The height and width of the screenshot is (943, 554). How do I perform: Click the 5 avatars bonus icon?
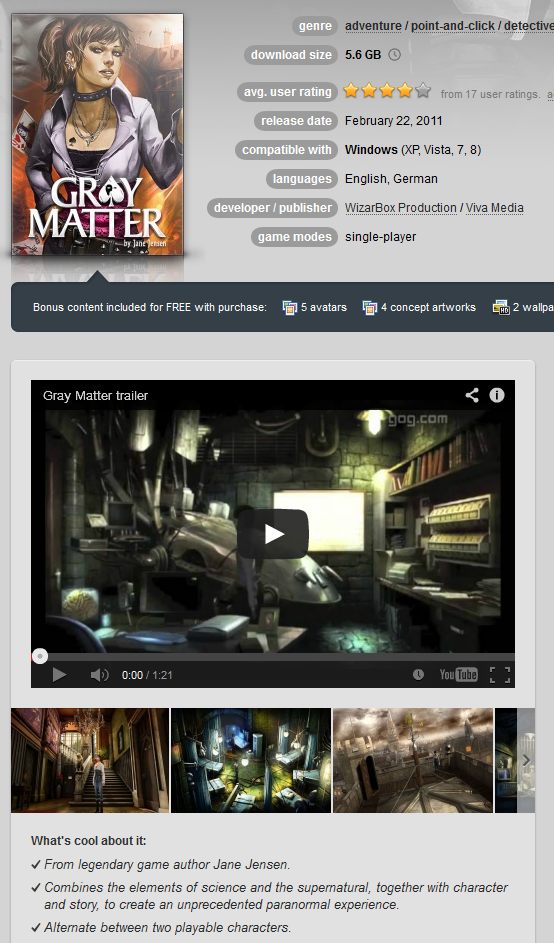point(290,307)
